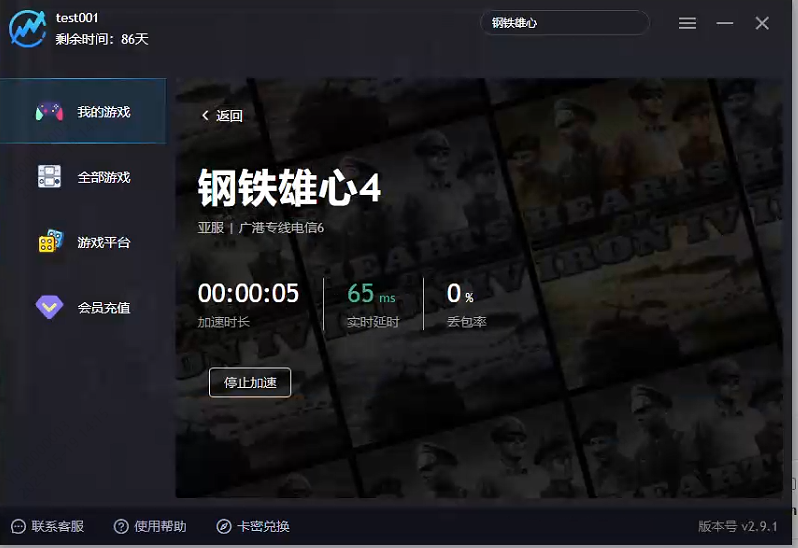Viewport: 798px width, 548px height.
Task: Click the platform icon beside 游戏平台
Action: point(50,241)
